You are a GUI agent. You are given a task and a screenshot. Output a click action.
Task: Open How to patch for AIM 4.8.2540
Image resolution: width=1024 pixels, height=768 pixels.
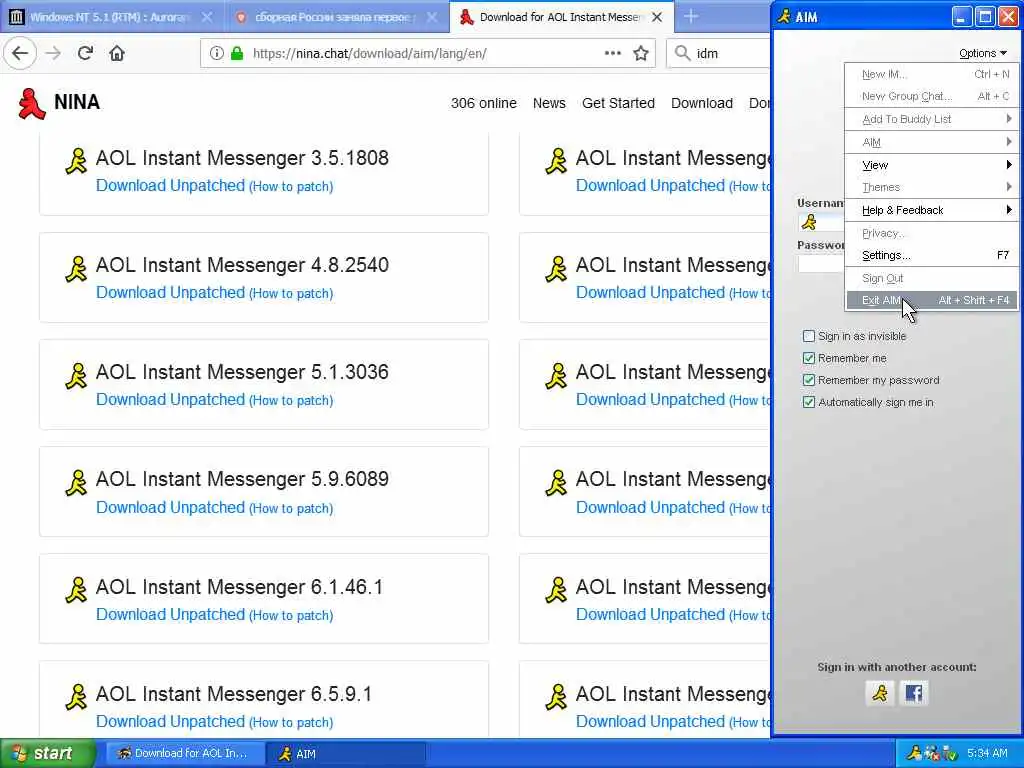pyautogui.click(x=291, y=294)
